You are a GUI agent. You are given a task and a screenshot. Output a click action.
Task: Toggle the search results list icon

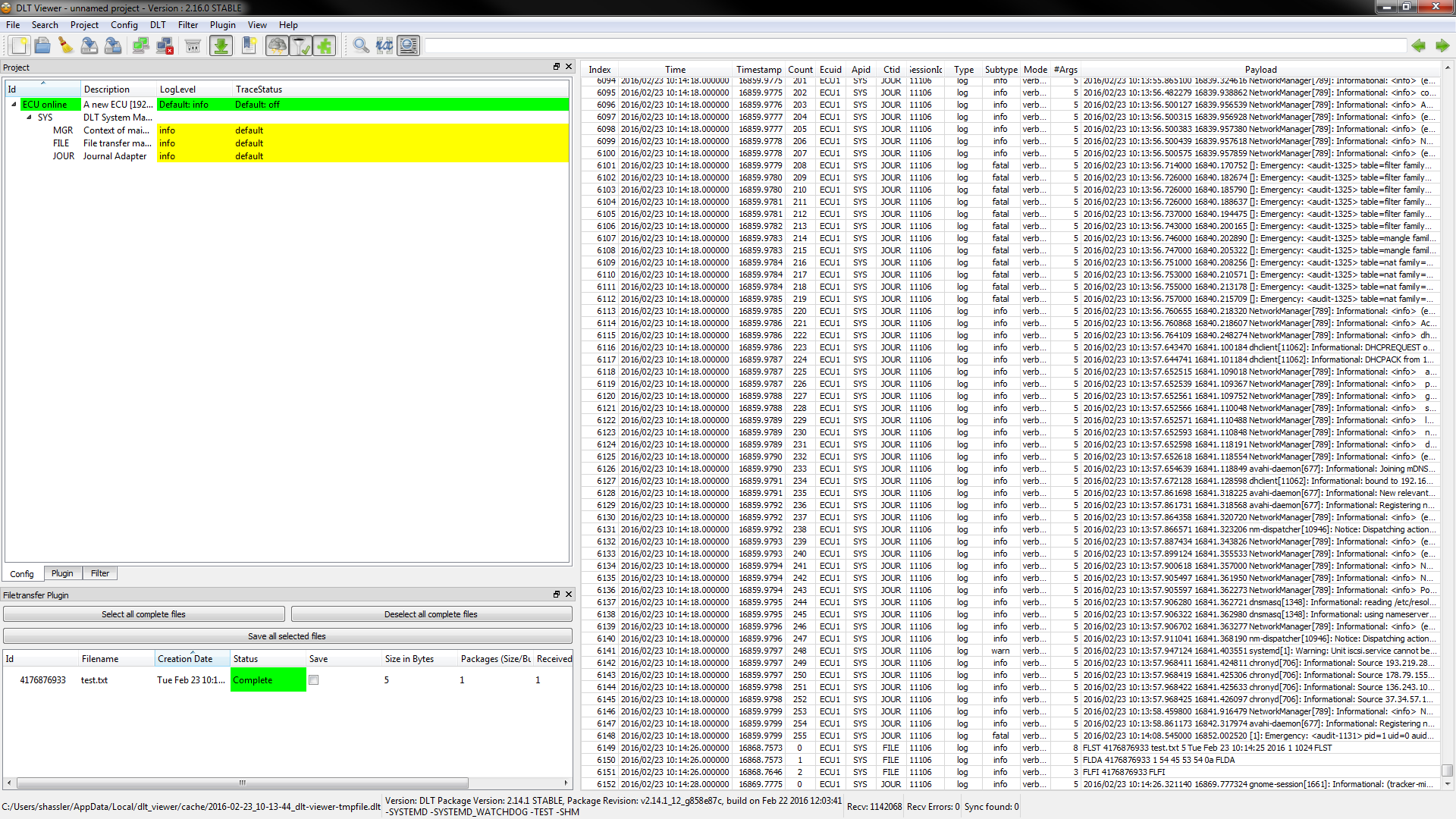(408, 46)
